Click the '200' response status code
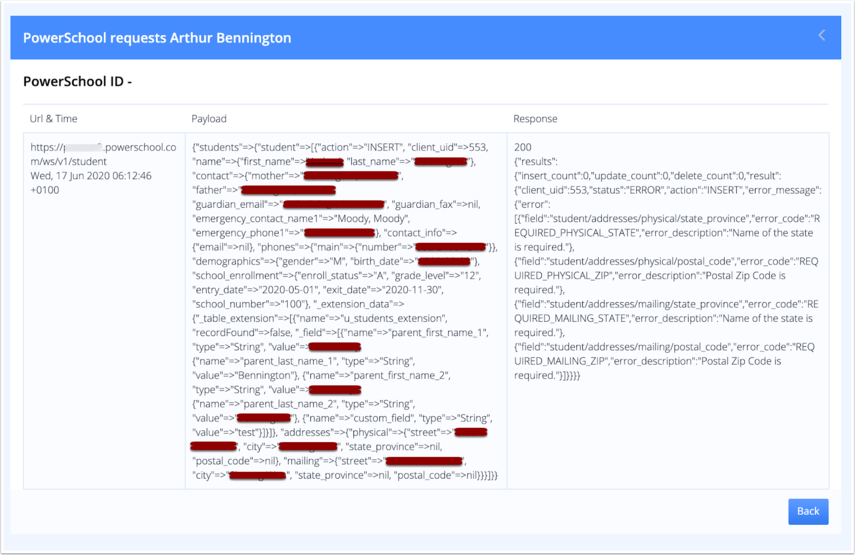855x555 pixels. click(x=522, y=147)
